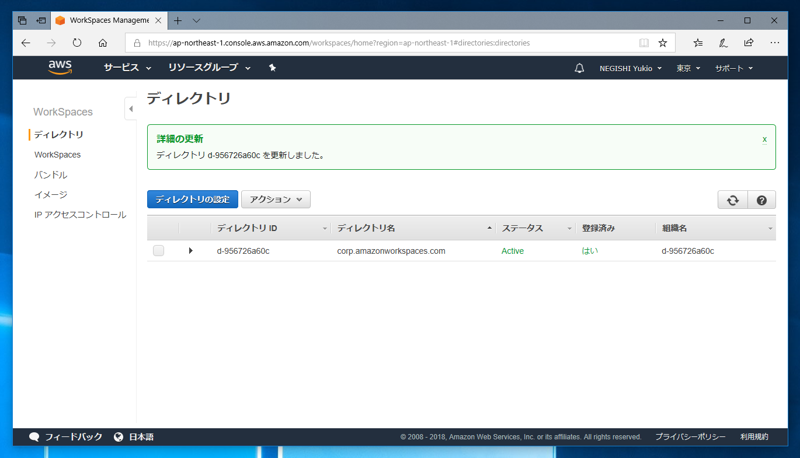Open the プライバシーポリシー link

690,437
